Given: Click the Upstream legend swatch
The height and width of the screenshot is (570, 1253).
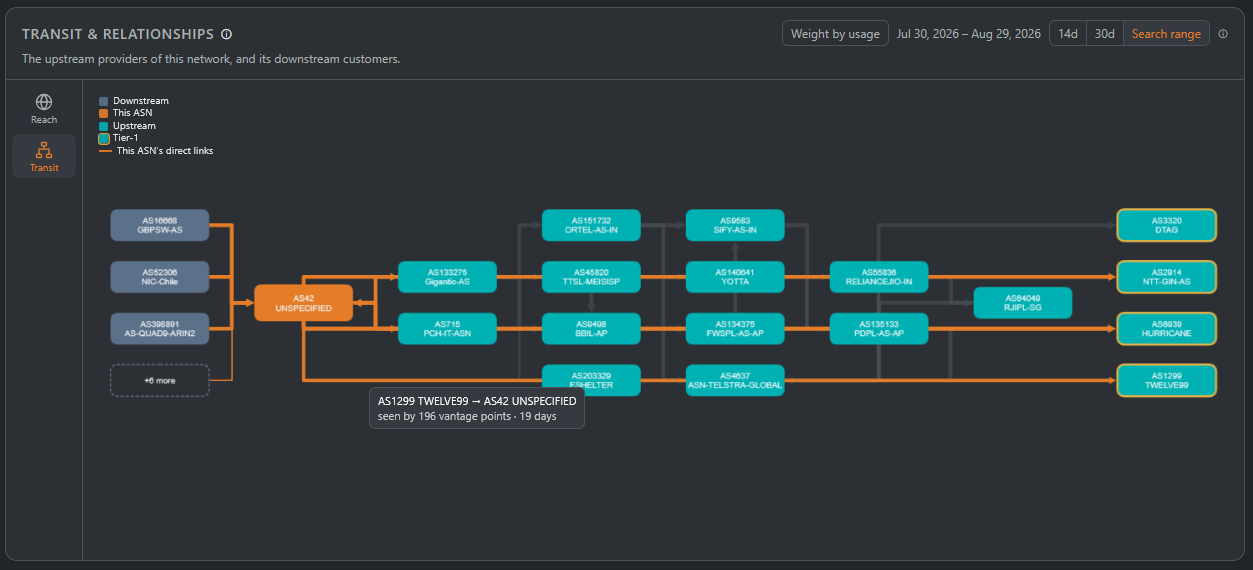Looking at the screenshot, I should tap(104, 126).
